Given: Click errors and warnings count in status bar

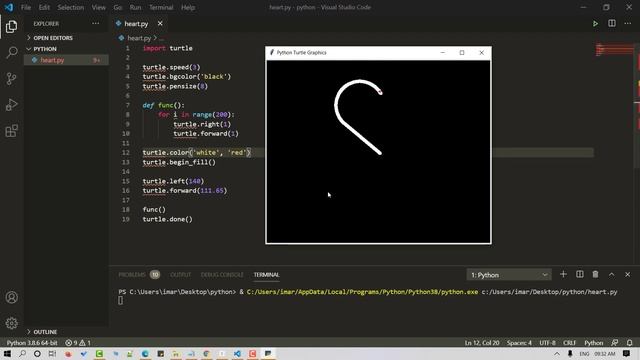Looking at the screenshot, I should click(78, 342).
